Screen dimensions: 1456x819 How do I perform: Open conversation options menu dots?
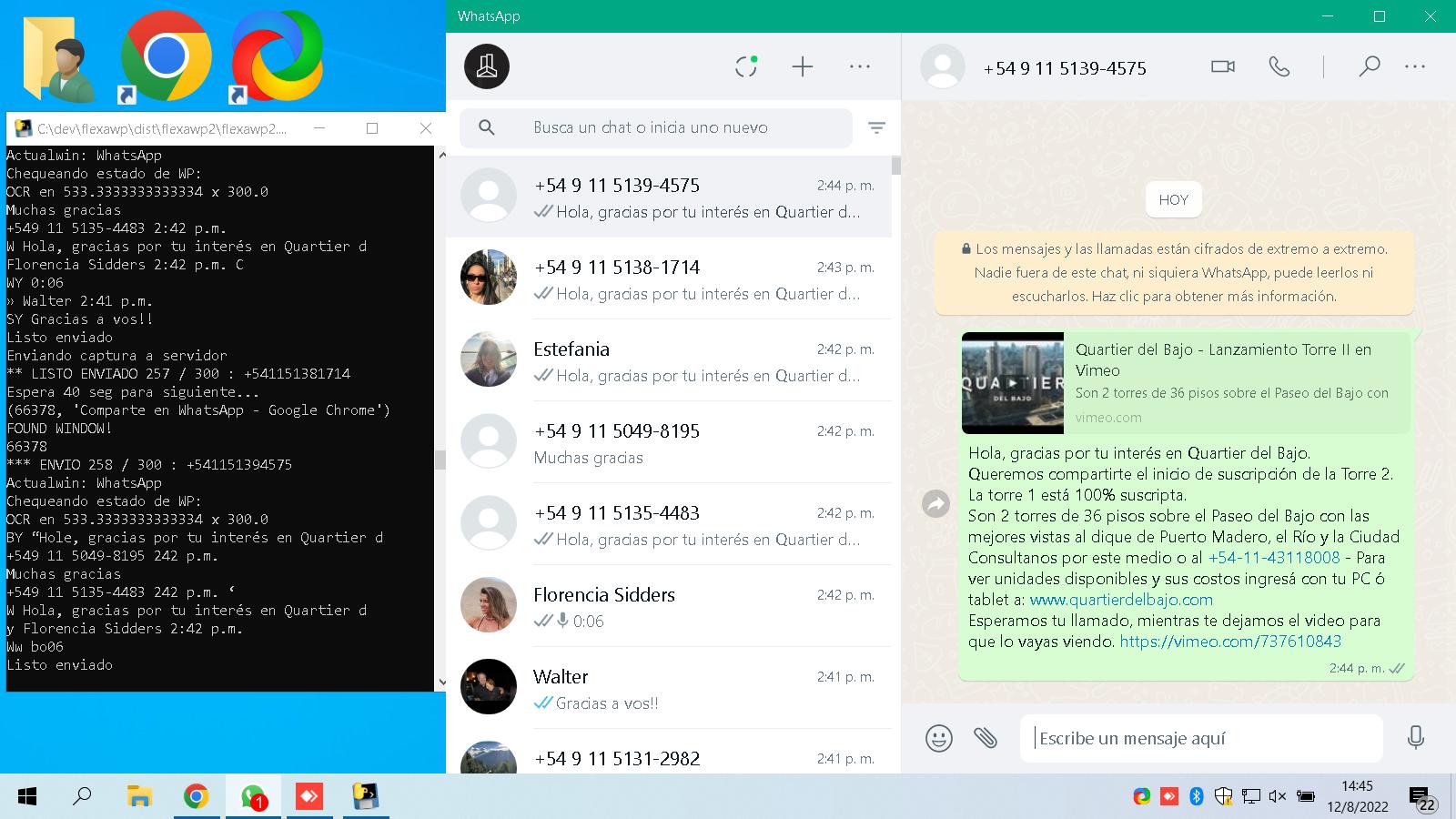1415,66
